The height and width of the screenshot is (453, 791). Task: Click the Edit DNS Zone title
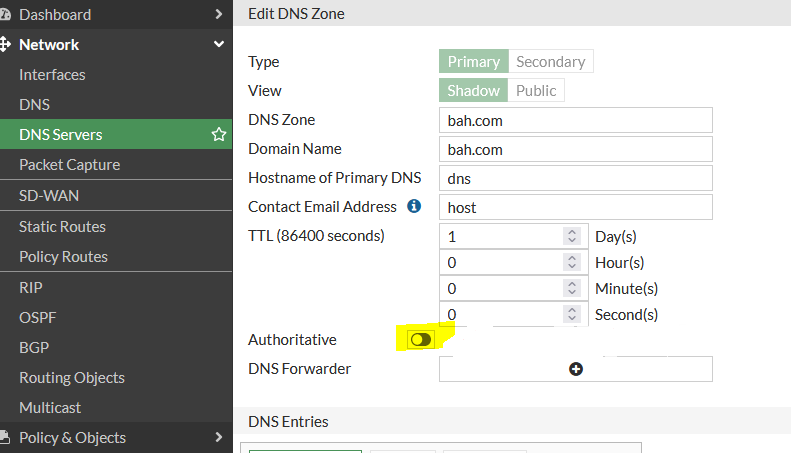[296, 14]
